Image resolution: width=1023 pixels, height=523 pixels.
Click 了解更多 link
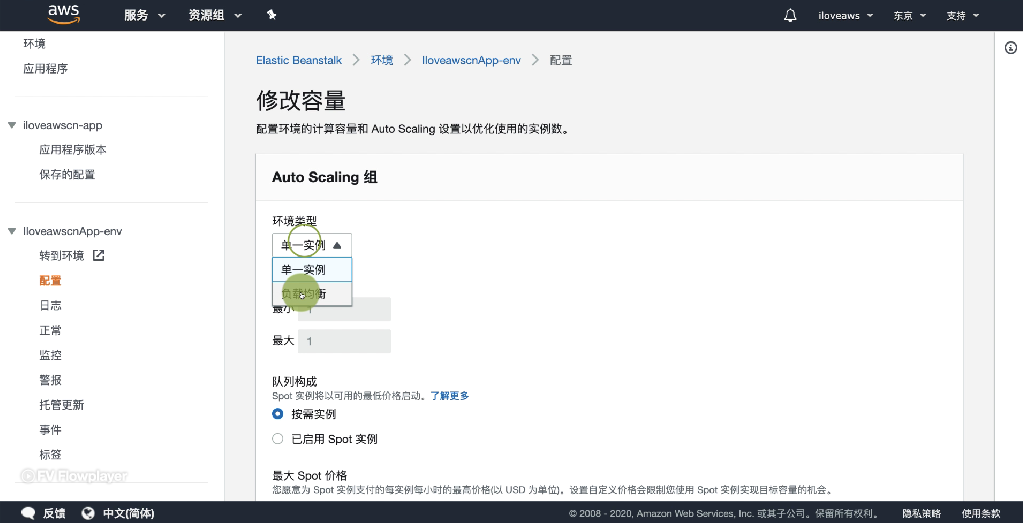450,395
